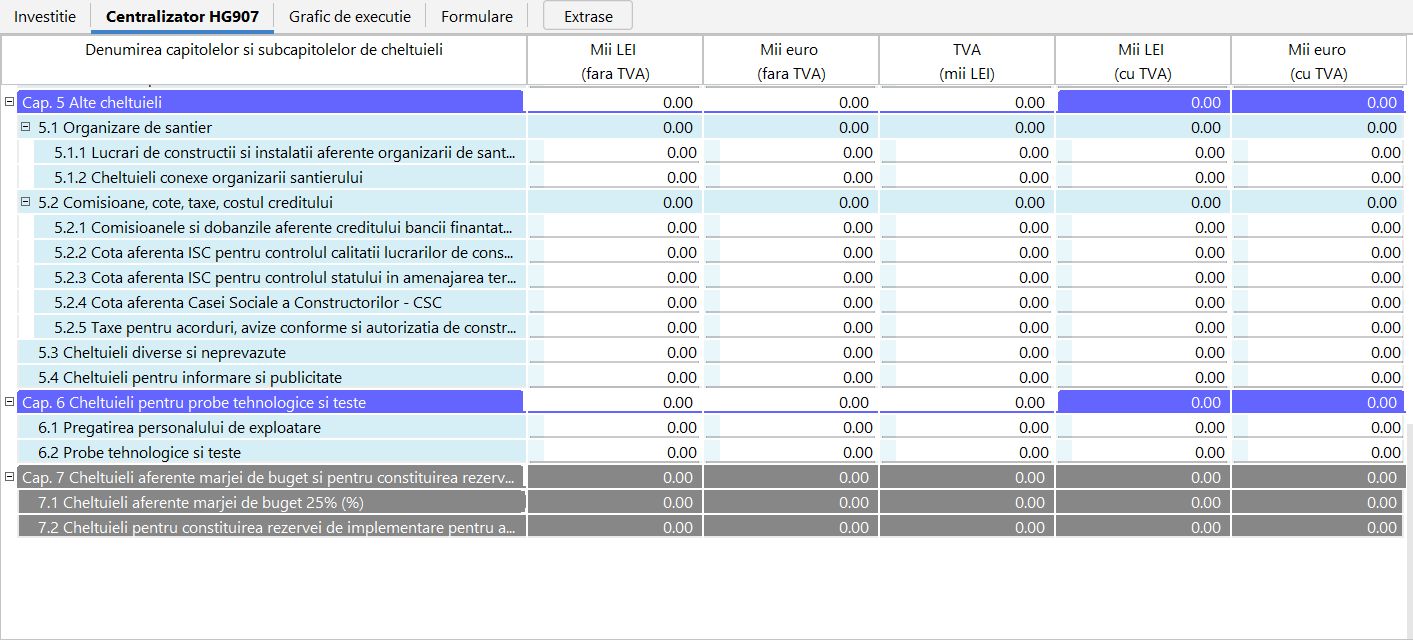Switch to the Investitie tab

point(45,17)
